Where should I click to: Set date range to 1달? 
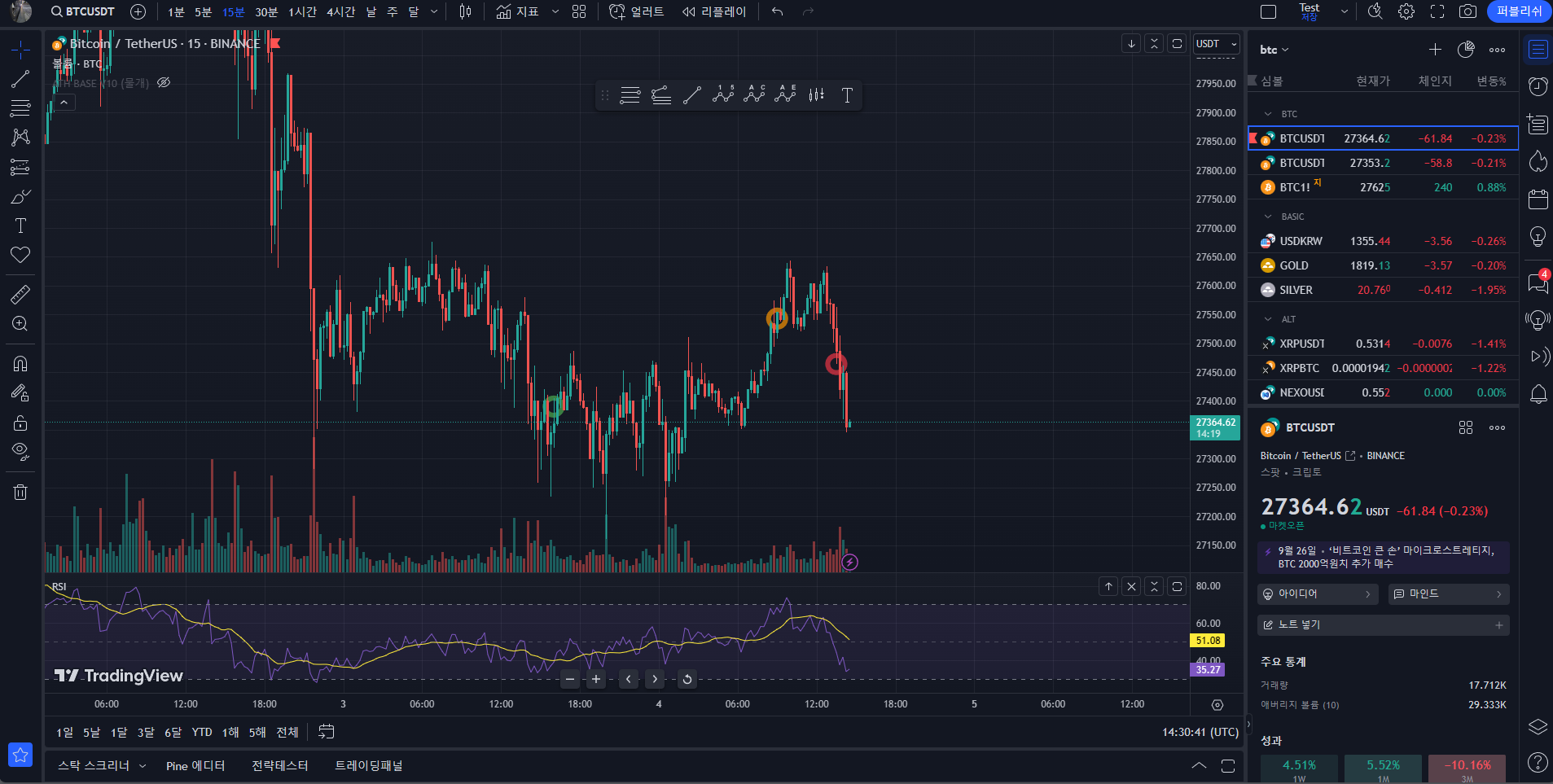pos(119,732)
